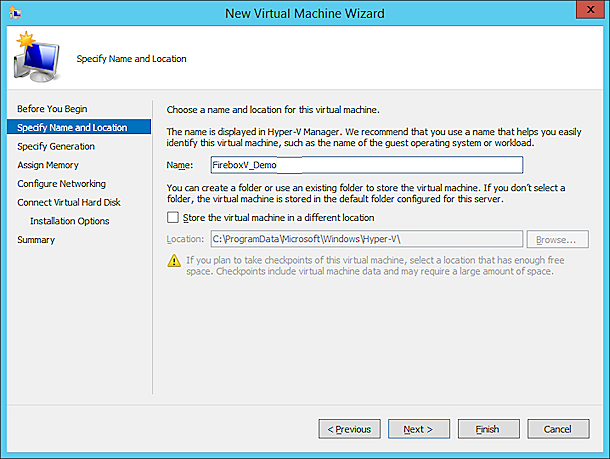Click the Location path field
This screenshot has width=610, height=459.
click(366, 239)
